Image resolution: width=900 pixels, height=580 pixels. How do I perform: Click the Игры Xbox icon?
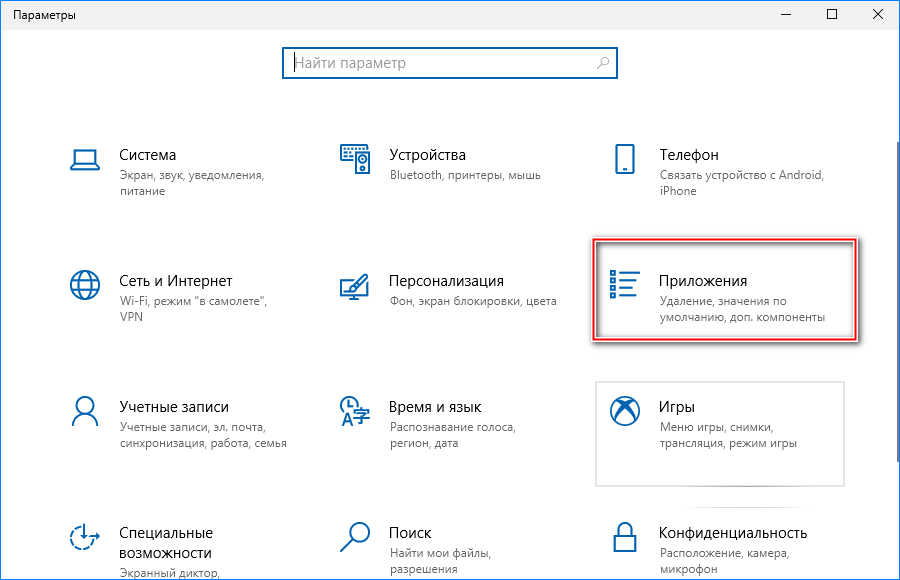[x=625, y=410]
